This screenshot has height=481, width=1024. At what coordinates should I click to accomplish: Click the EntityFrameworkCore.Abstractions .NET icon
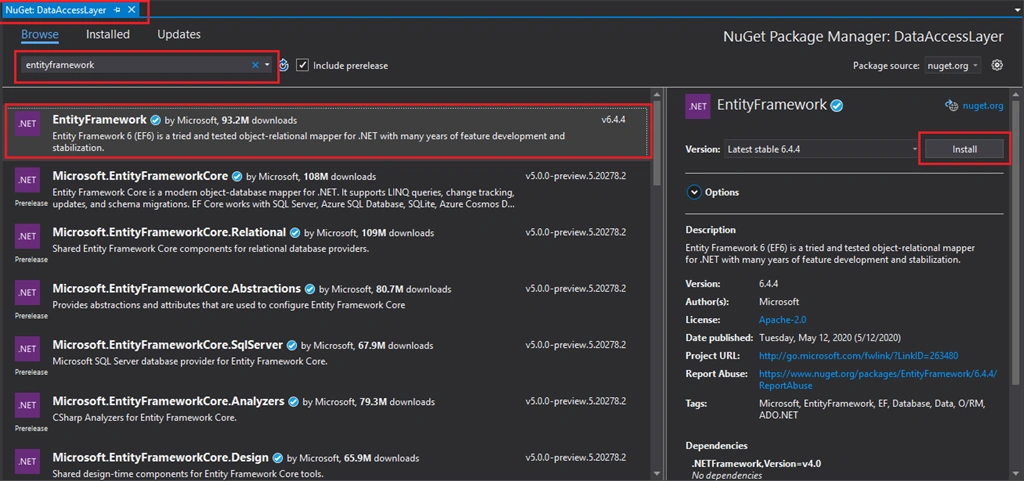click(x=27, y=293)
